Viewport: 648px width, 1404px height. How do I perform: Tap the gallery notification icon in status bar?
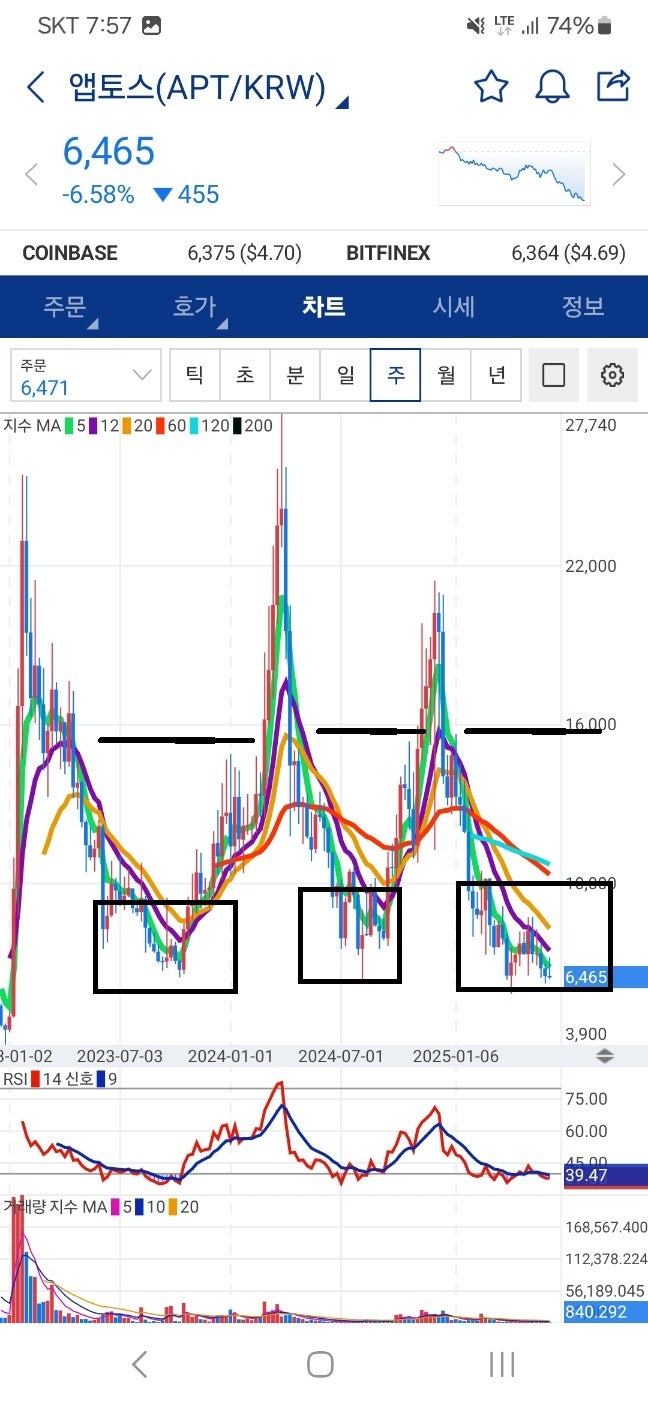(x=151, y=26)
